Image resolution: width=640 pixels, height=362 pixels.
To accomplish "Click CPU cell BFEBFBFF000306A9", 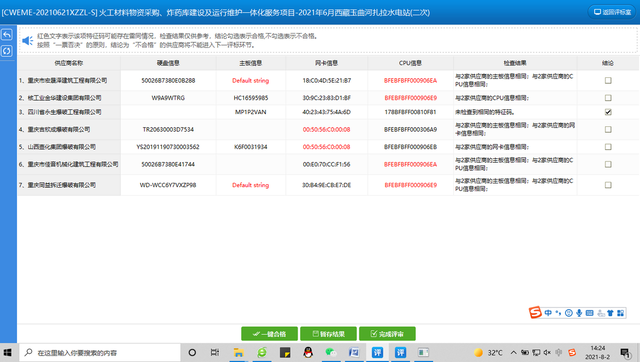I will pos(410,129).
